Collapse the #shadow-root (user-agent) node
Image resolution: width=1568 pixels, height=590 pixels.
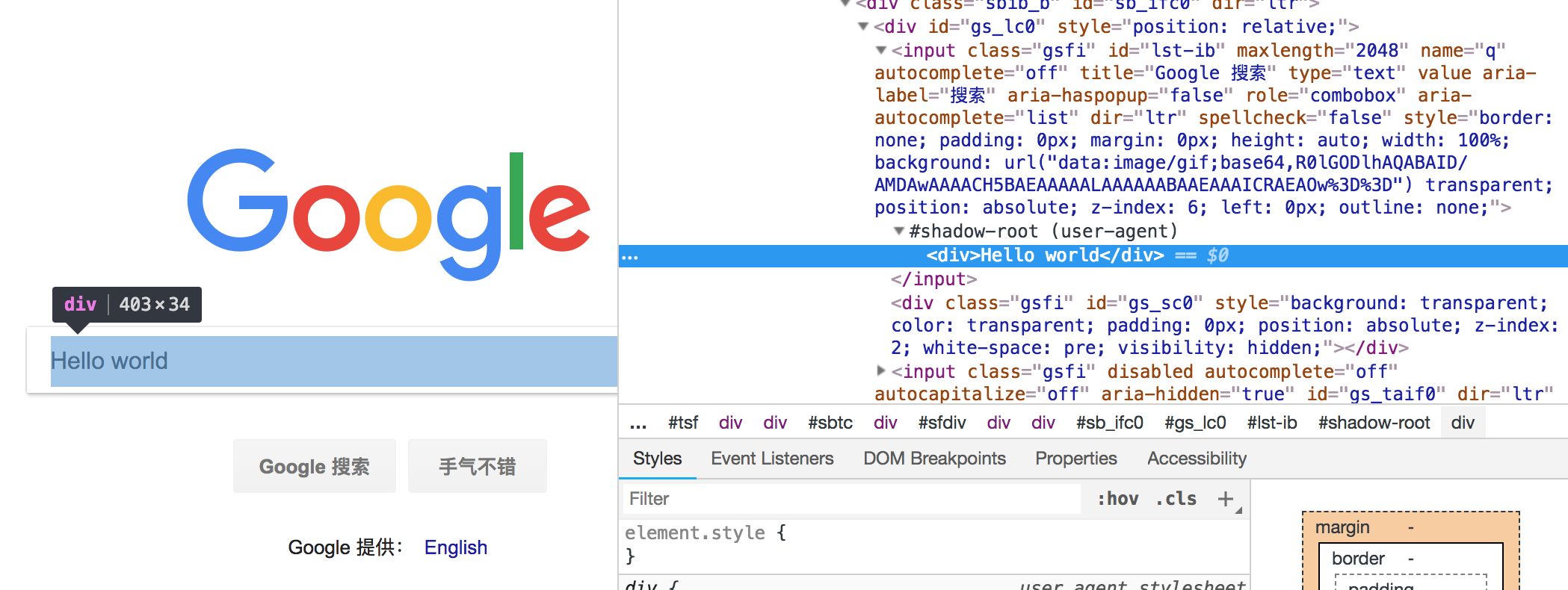(899, 232)
